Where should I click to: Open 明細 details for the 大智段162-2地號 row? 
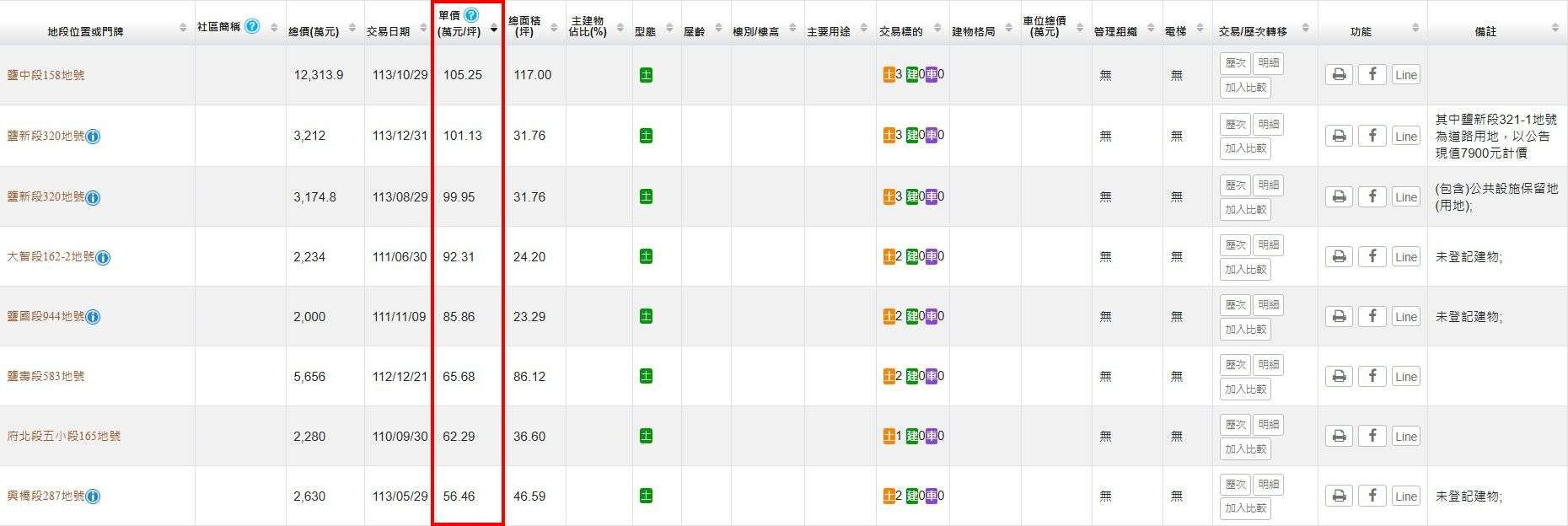coord(1268,244)
